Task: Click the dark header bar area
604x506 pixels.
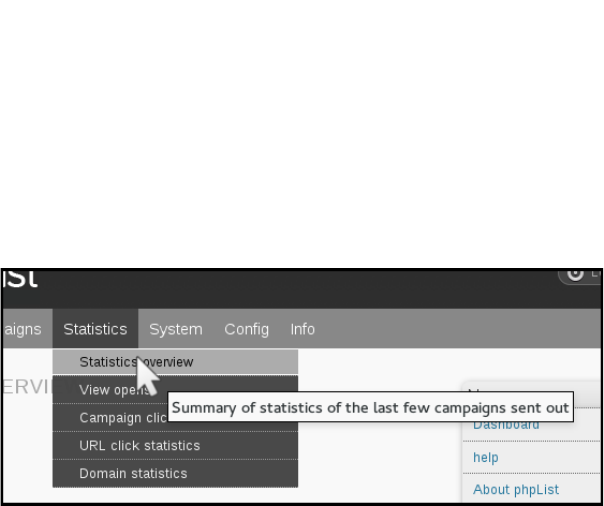Action: (x=300, y=289)
